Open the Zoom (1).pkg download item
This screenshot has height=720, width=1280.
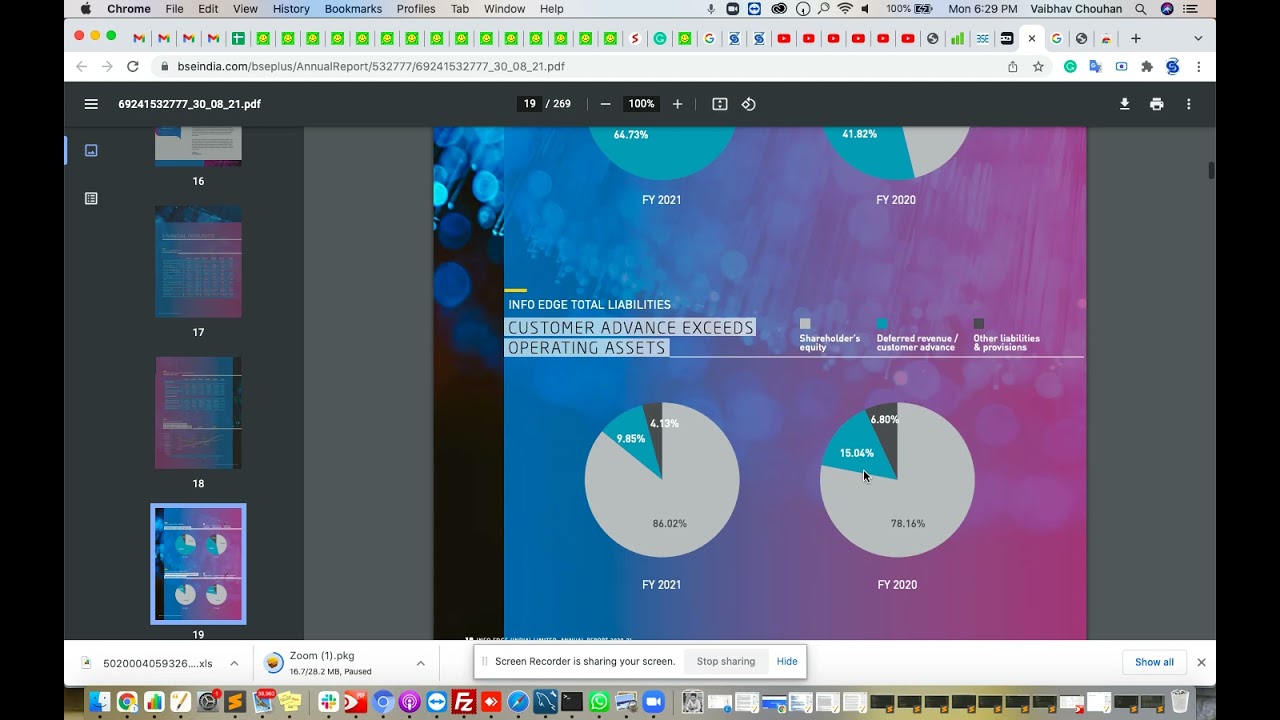point(330,663)
